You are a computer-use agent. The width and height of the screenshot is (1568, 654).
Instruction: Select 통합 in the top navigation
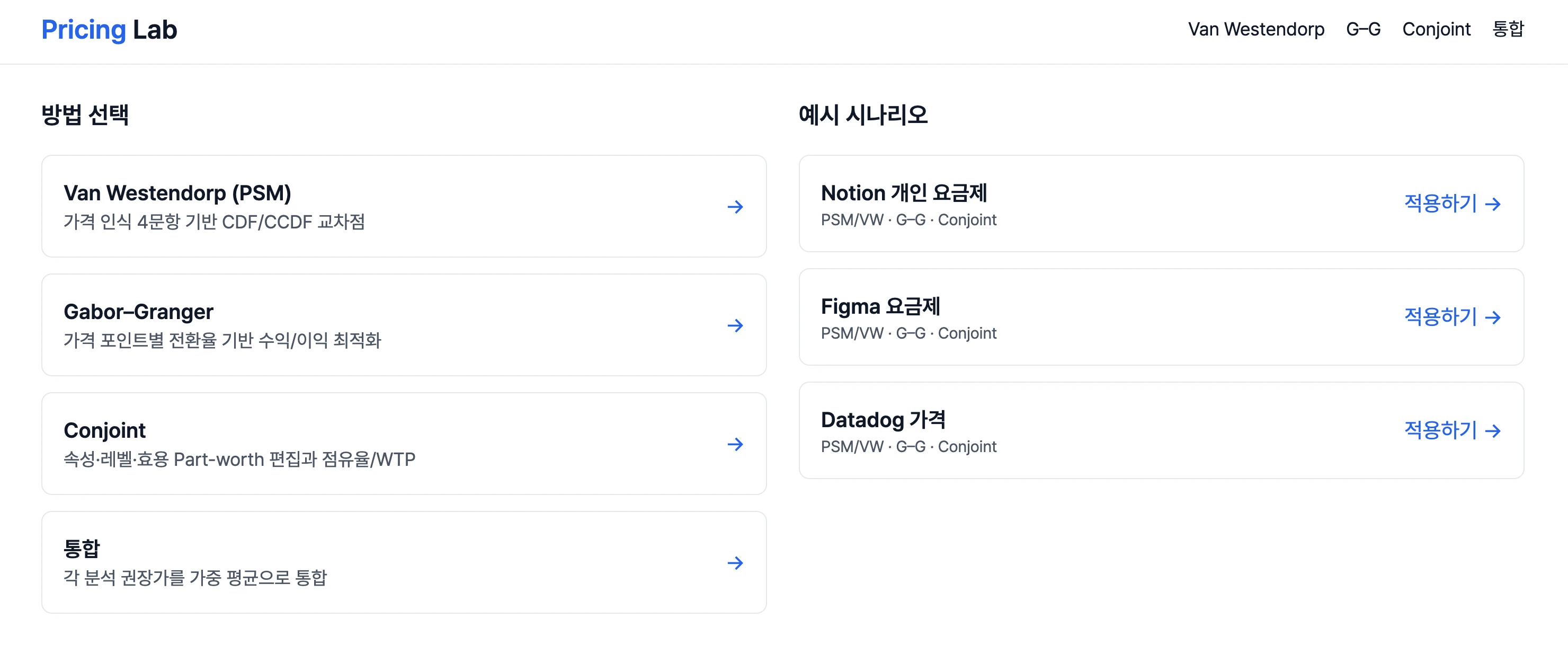[1508, 29]
